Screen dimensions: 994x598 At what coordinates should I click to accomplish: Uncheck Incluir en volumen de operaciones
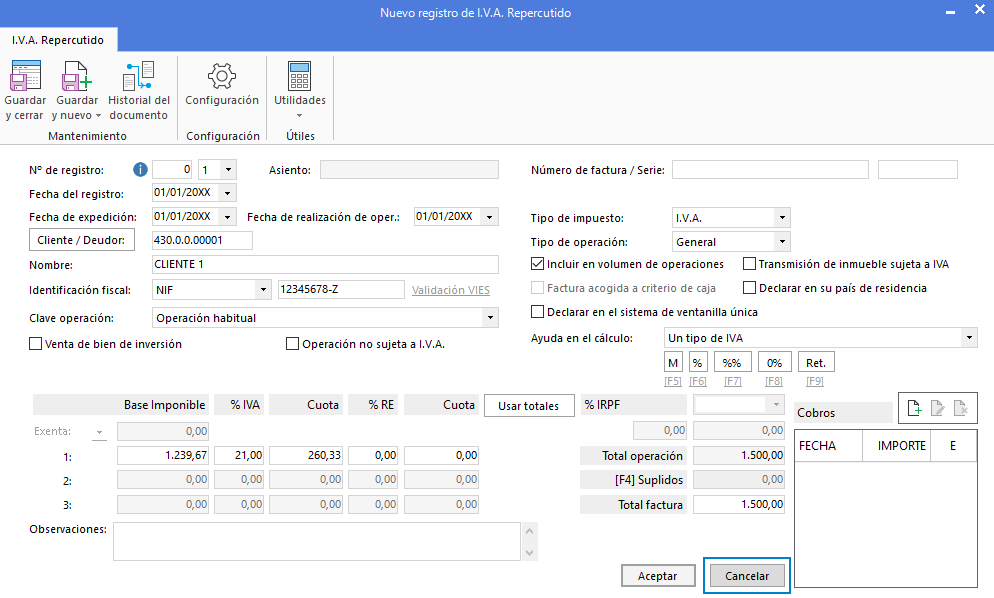pos(537,264)
